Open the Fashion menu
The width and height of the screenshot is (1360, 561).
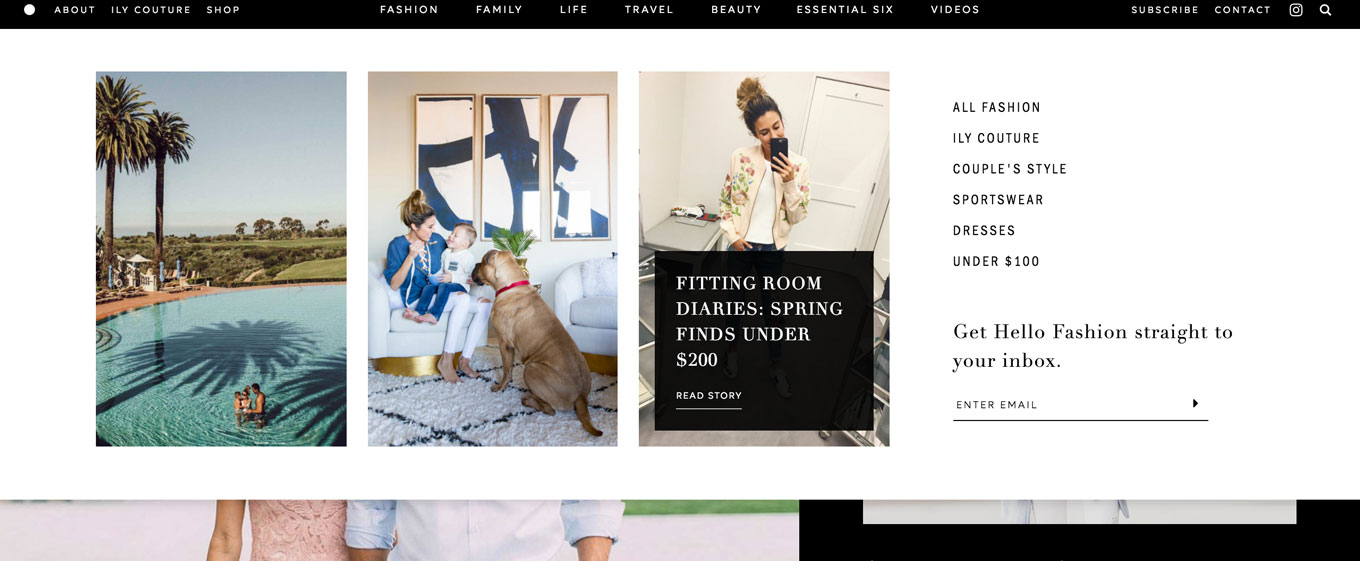(409, 10)
